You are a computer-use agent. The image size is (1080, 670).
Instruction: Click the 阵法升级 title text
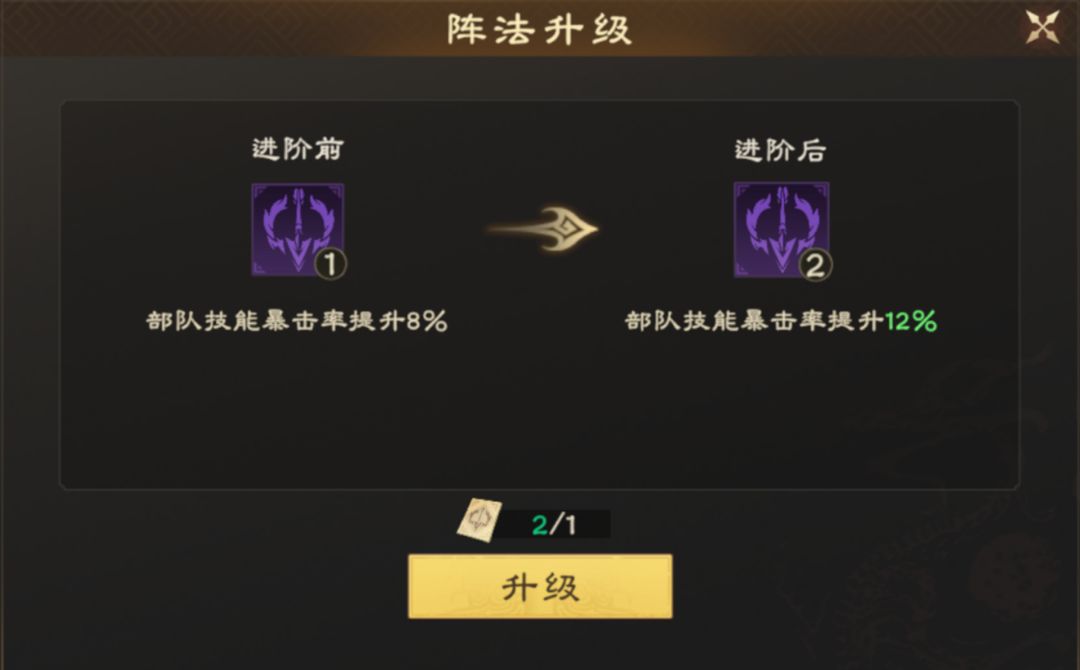click(x=539, y=30)
